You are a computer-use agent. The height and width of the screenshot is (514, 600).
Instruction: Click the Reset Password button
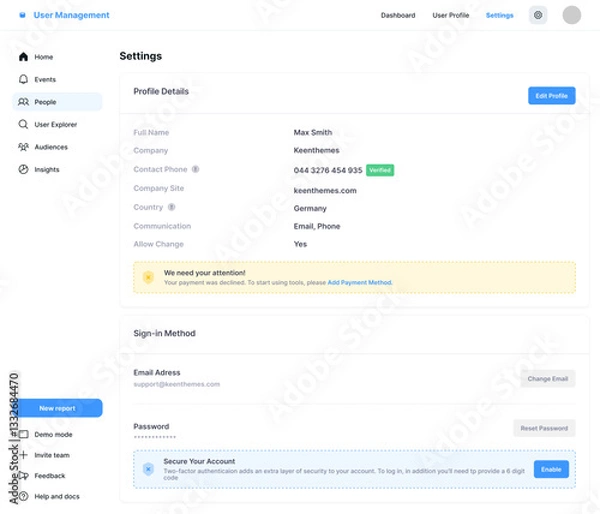(x=544, y=428)
